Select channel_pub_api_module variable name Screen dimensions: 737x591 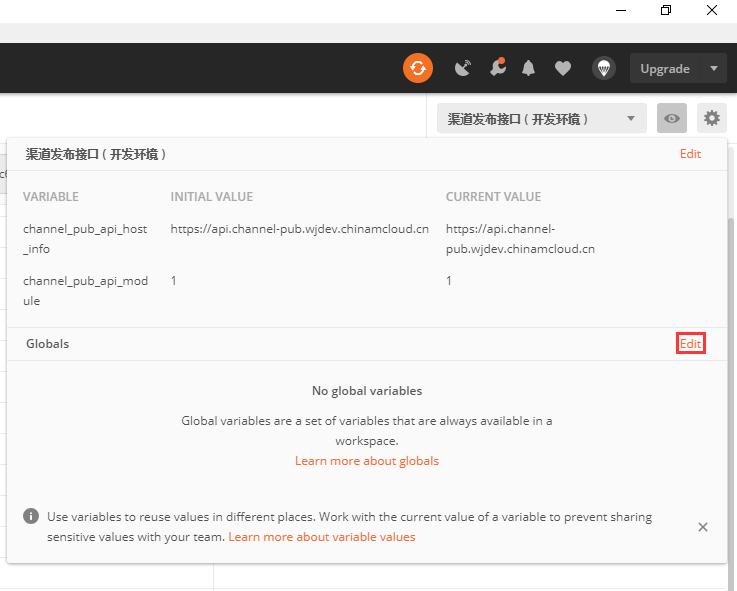[86, 291]
